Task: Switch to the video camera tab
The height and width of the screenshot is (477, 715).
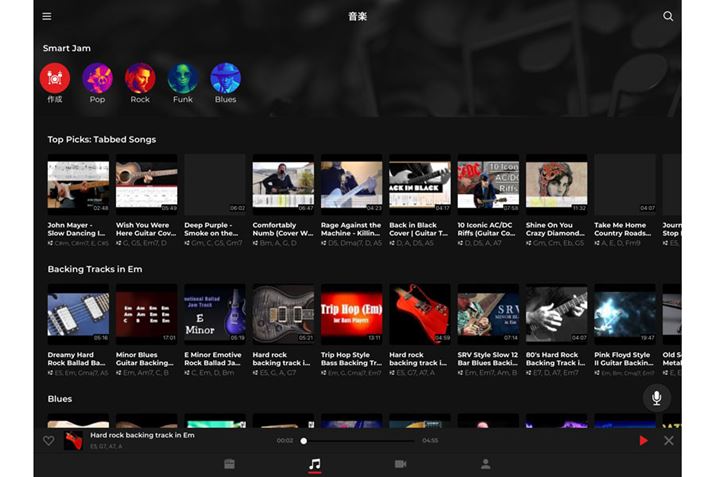Action: [400, 464]
